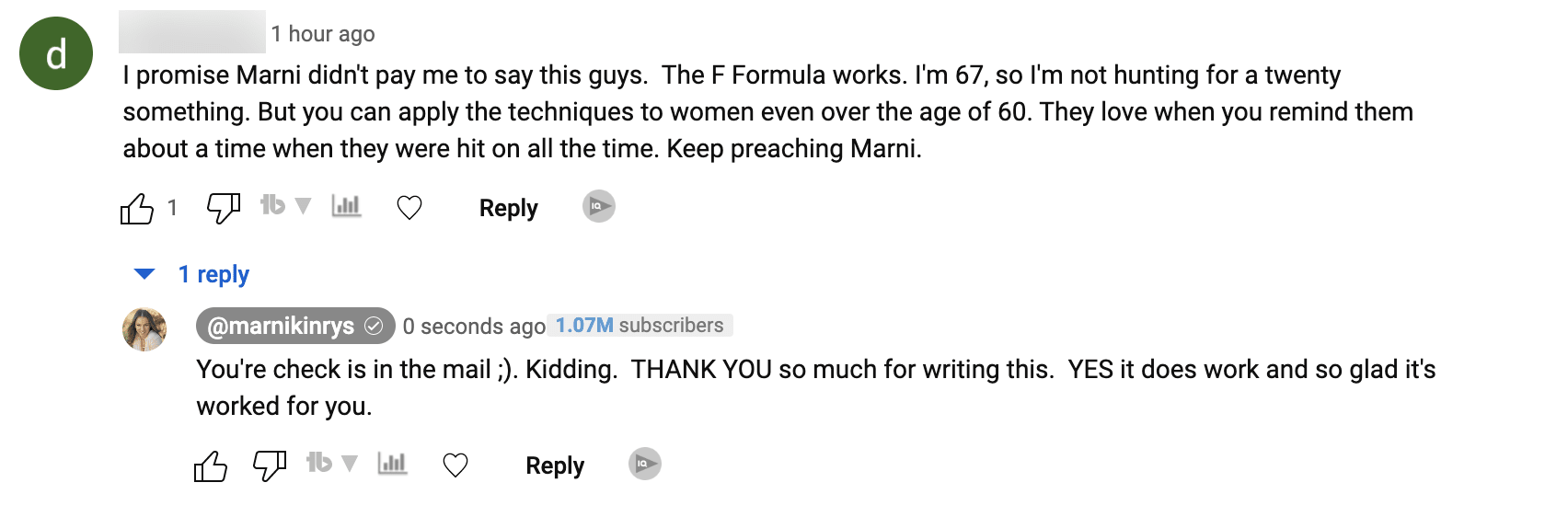Open the @marnikinrys channel name badge
Screen dimensions: 1568x517
pyautogui.click(x=294, y=326)
